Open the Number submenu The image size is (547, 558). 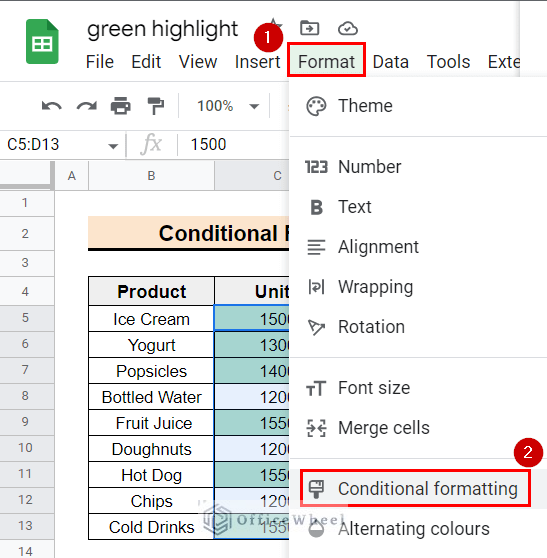point(418,167)
